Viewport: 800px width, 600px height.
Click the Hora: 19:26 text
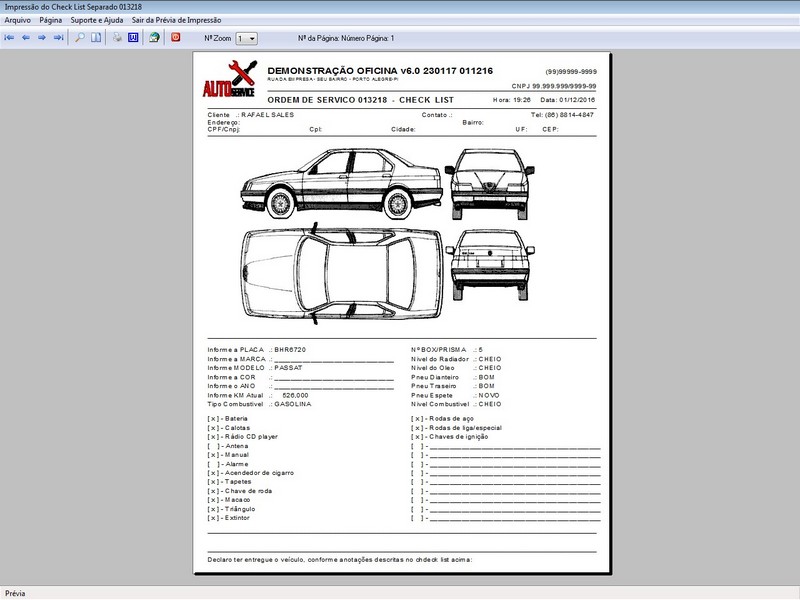tap(512, 100)
